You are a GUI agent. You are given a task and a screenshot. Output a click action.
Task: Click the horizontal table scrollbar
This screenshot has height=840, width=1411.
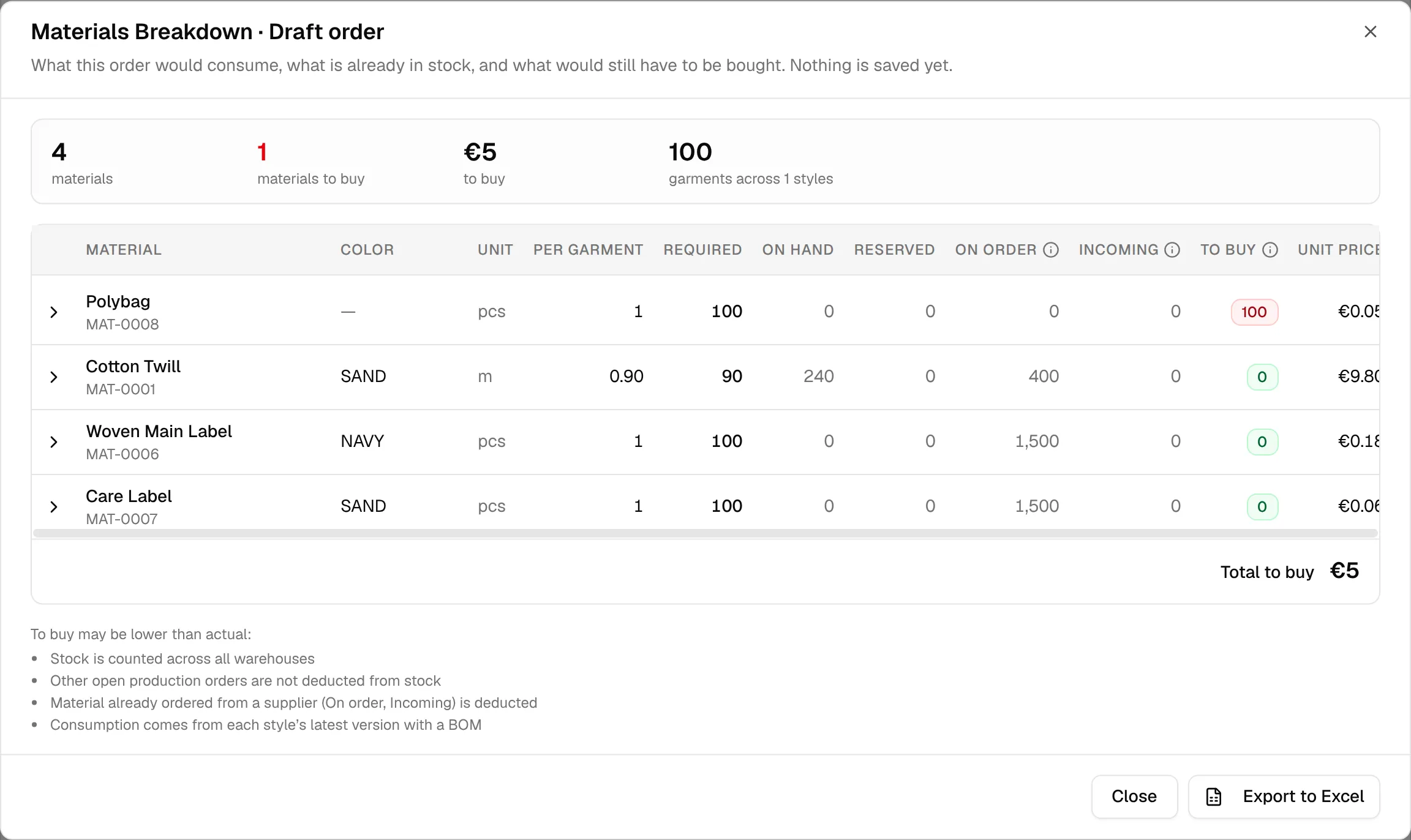pyautogui.click(x=705, y=533)
